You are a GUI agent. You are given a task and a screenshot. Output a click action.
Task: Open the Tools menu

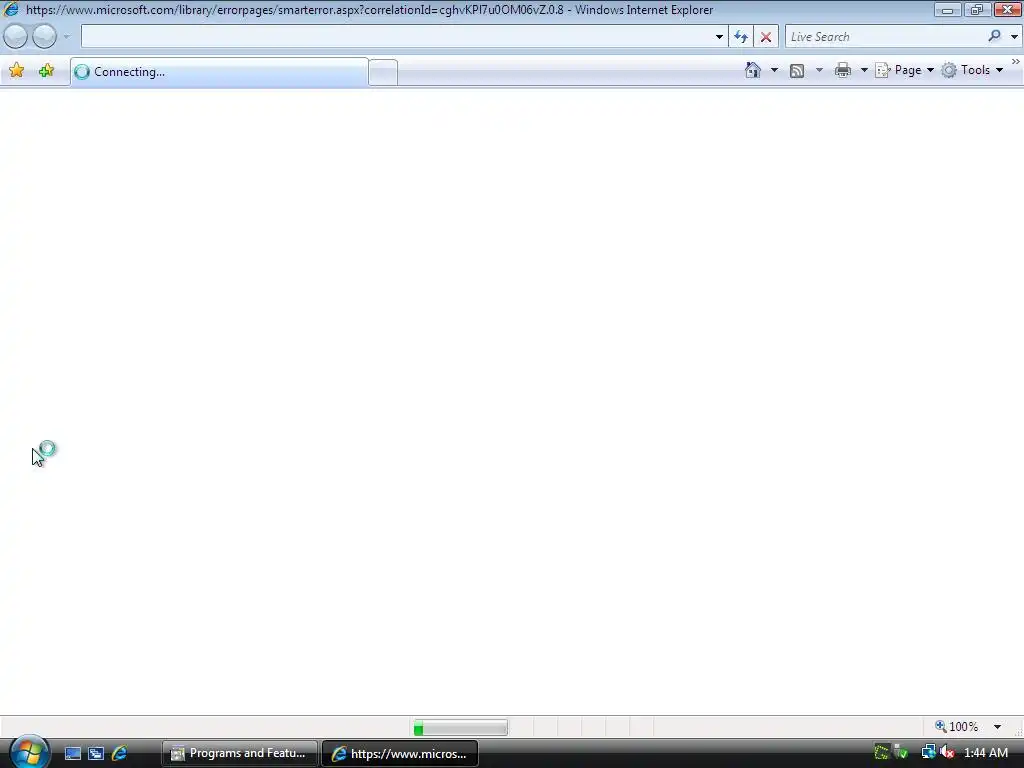(x=972, y=70)
